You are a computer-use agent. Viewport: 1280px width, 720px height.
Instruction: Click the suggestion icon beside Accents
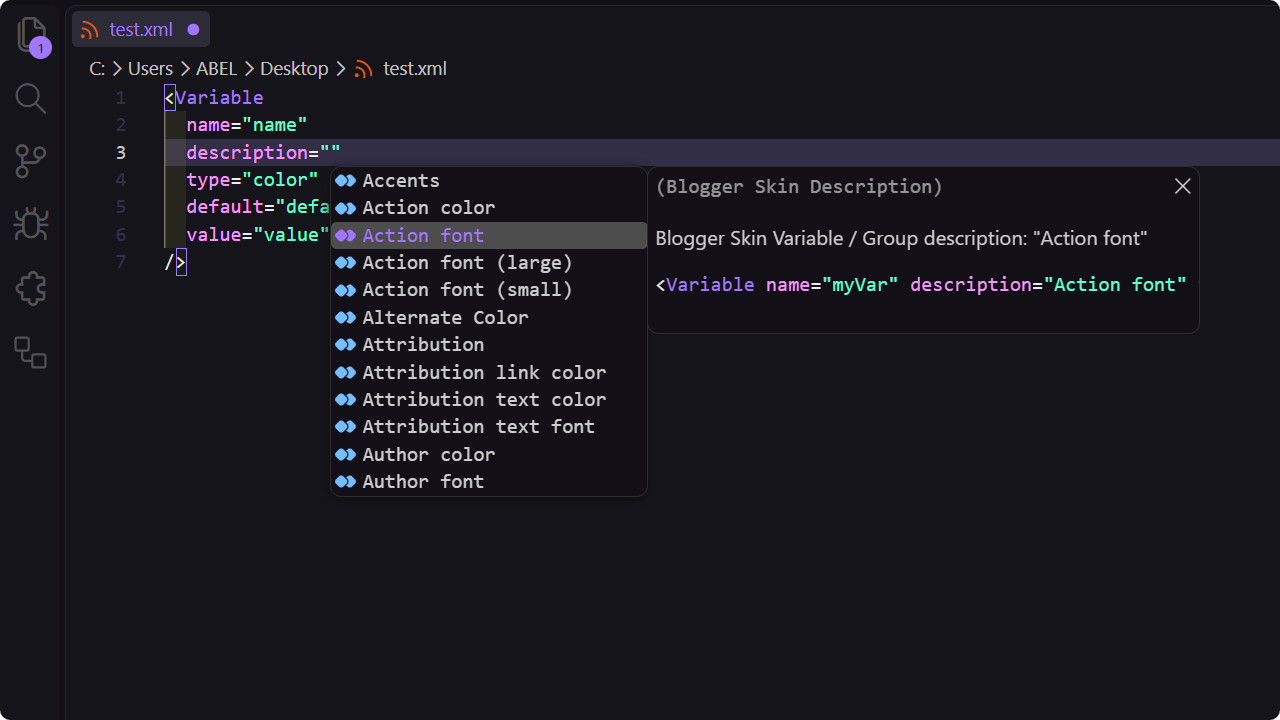point(346,181)
